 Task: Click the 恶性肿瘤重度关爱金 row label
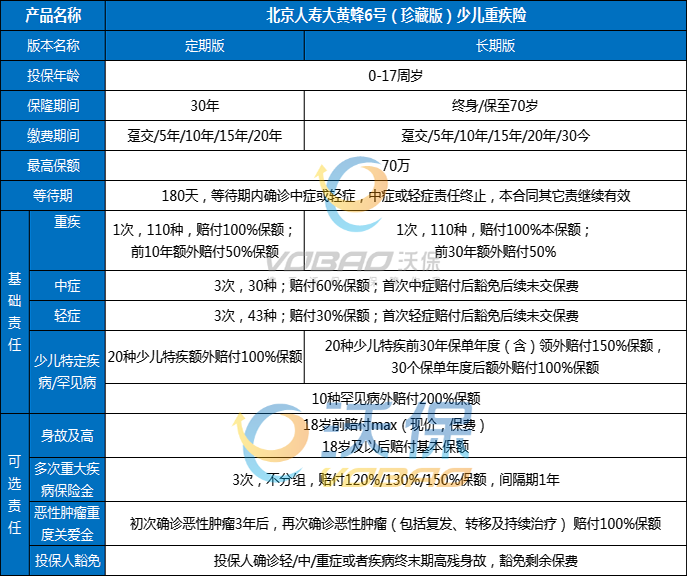tap(67, 523)
